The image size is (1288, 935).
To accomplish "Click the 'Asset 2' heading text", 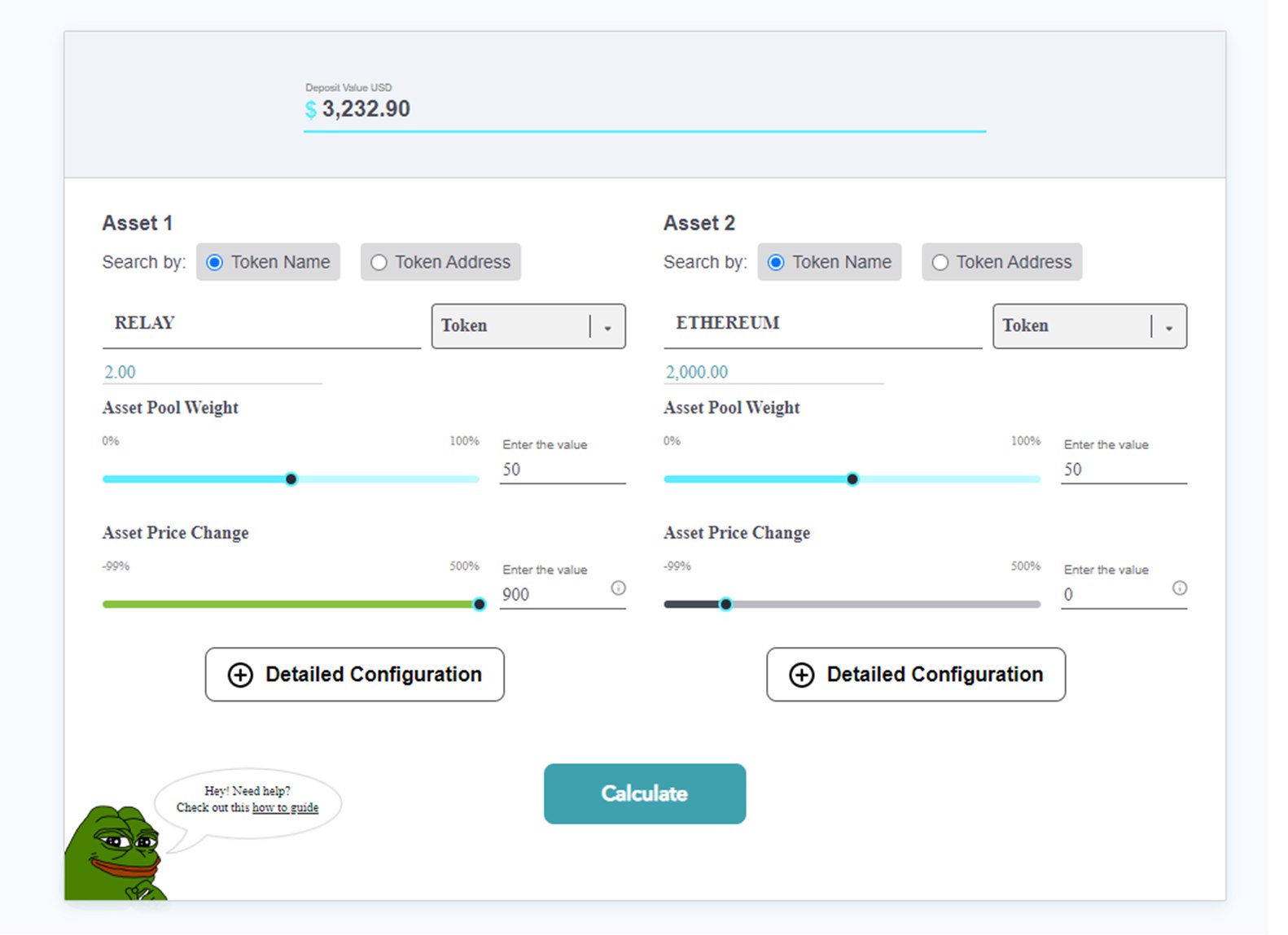I will click(699, 223).
